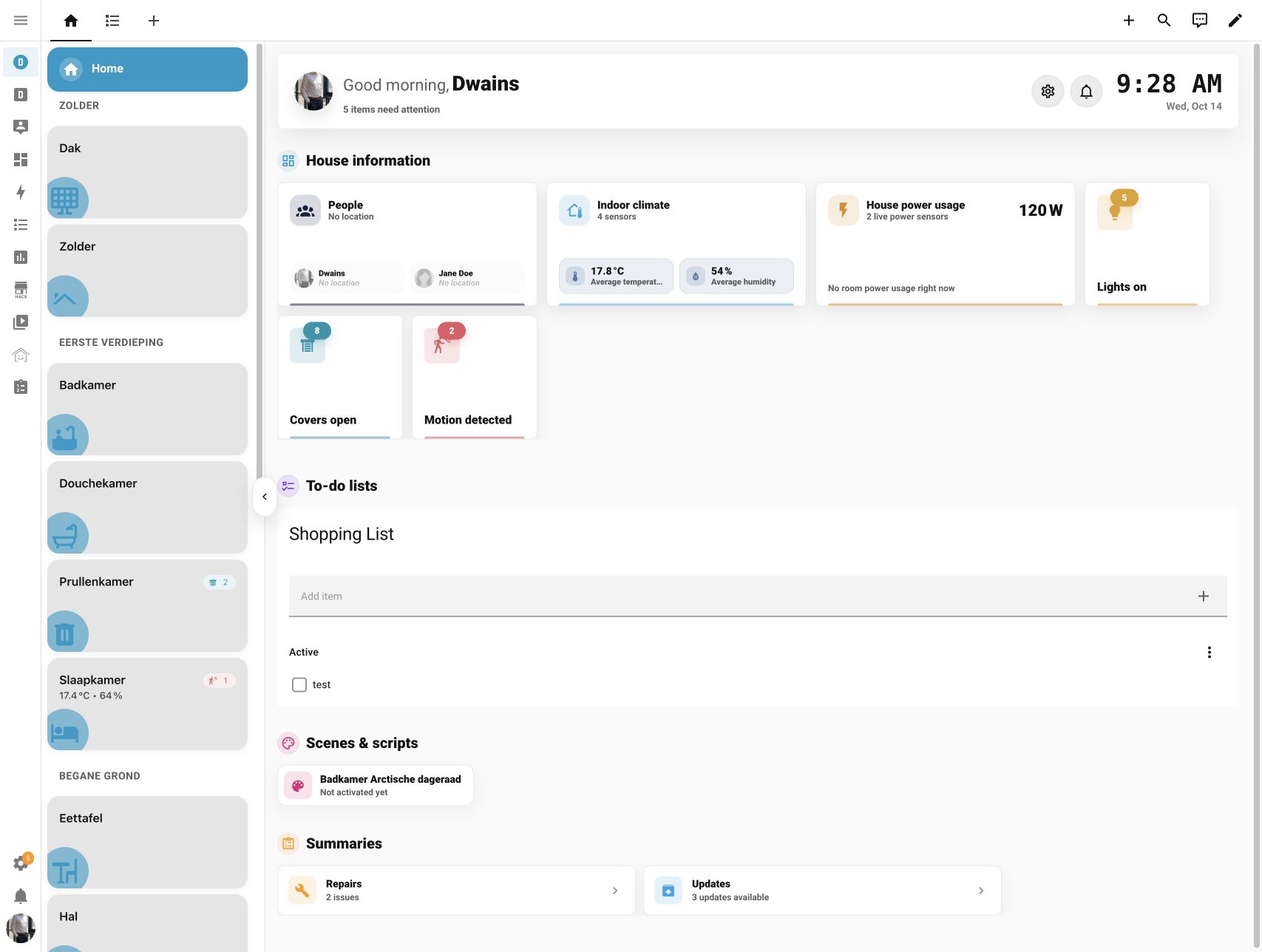The height and width of the screenshot is (952, 1262).
Task: Open the Badkamer room card
Action: 147,409
